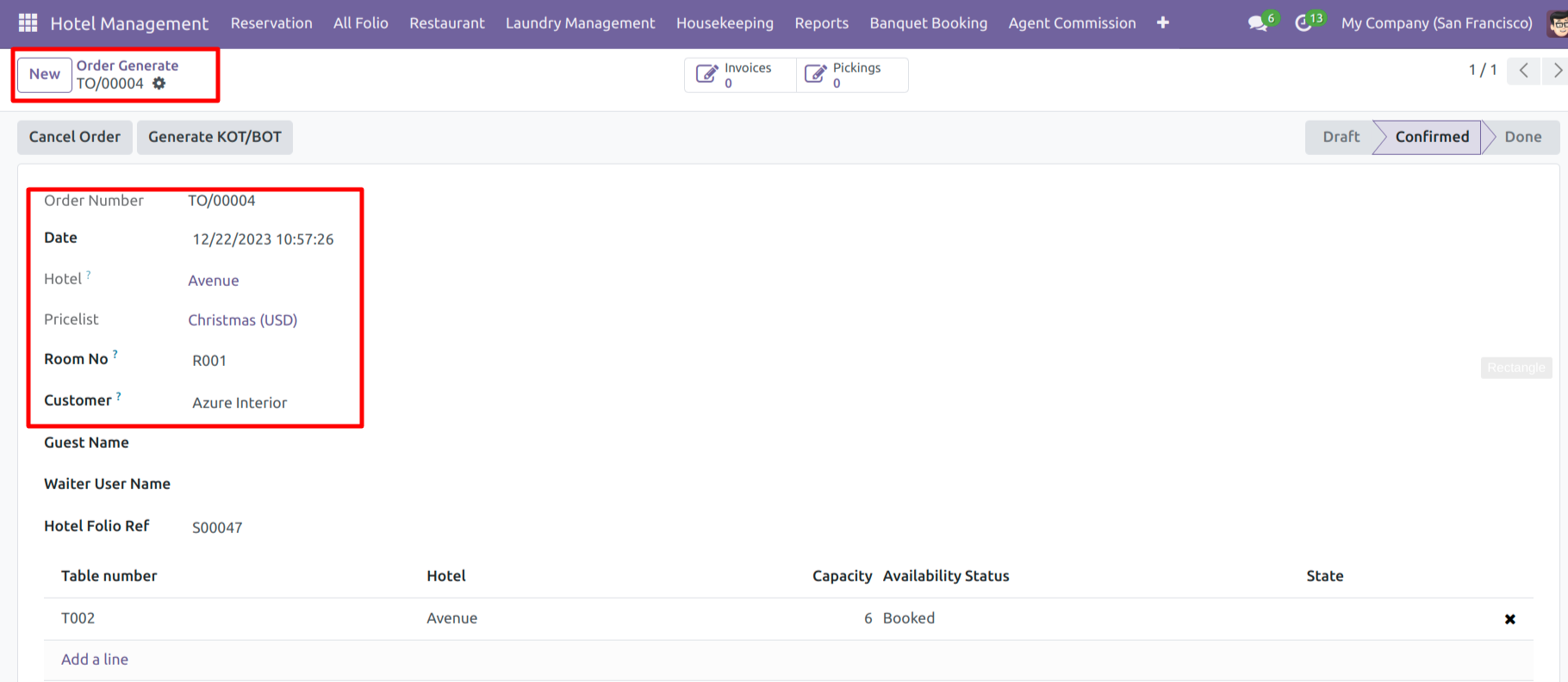The image size is (1568, 682).
Task: Open the apps grid menu icon
Action: (x=28, y=23)
